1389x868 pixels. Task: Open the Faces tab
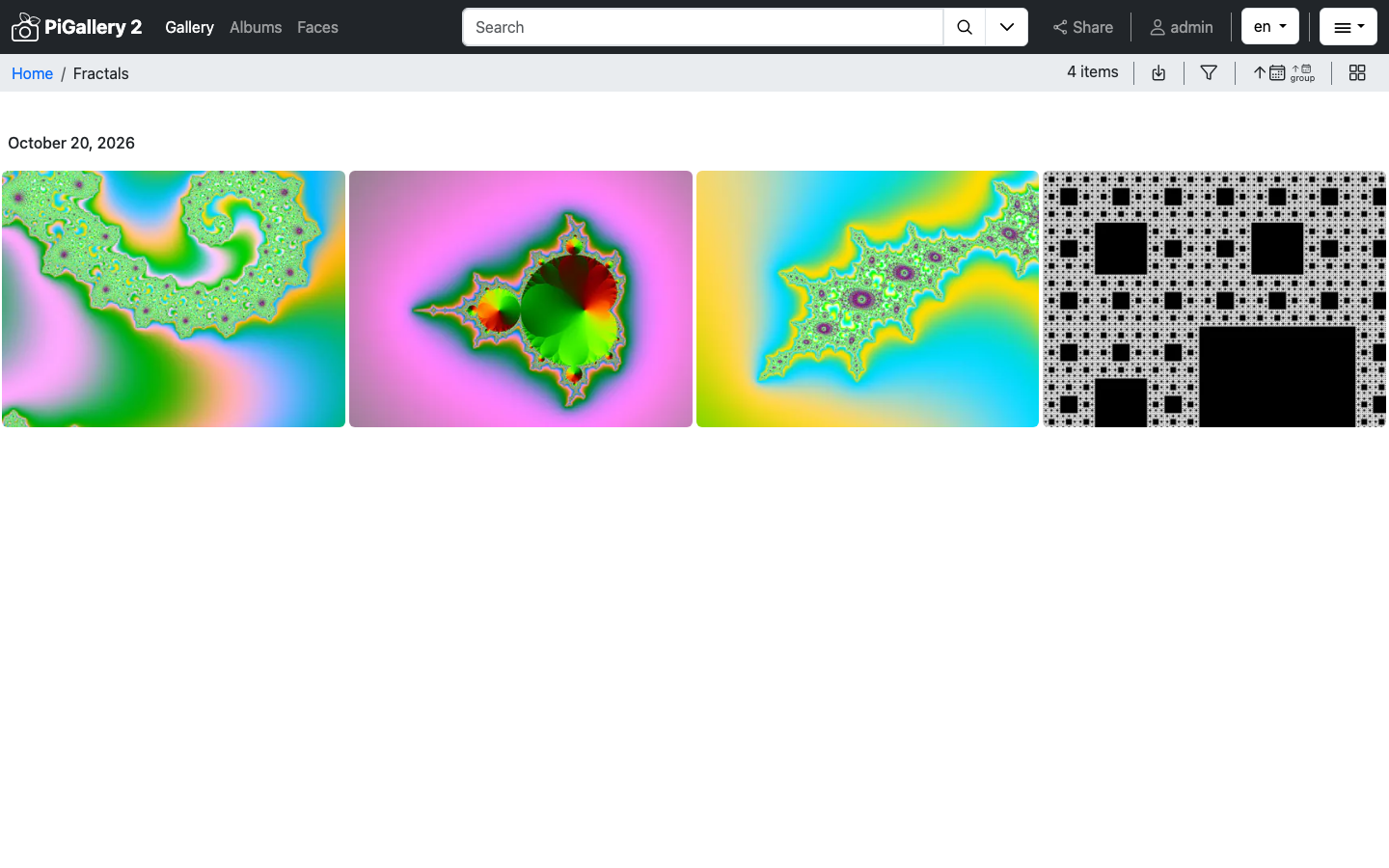tap(317, 27)
